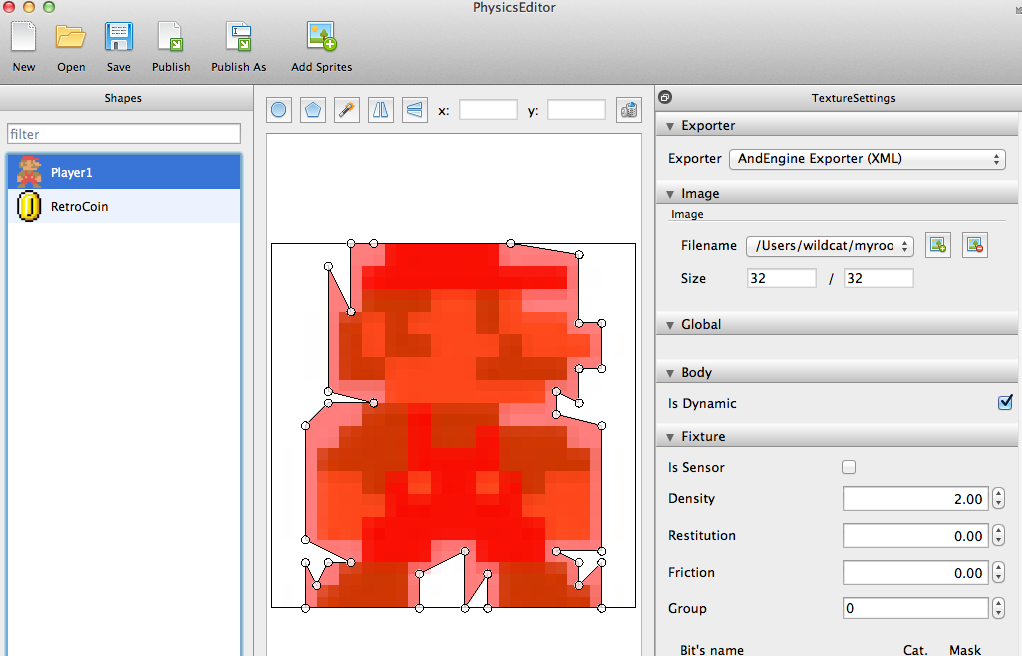Collapse the Exporter section
The width and height of the screenshot is (1022, 656).
coord(670,126)
